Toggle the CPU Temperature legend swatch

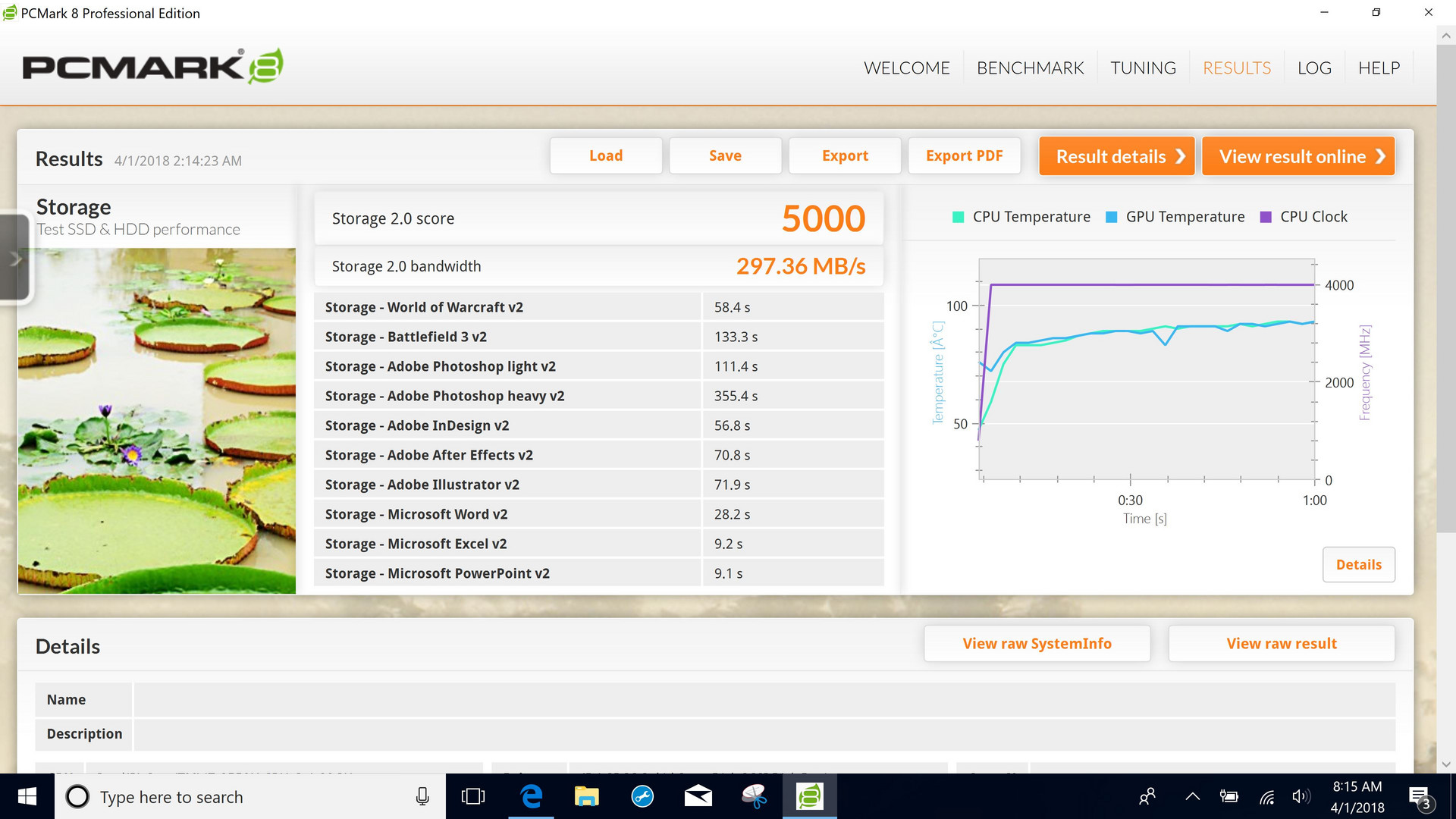[x=958, y=217]
